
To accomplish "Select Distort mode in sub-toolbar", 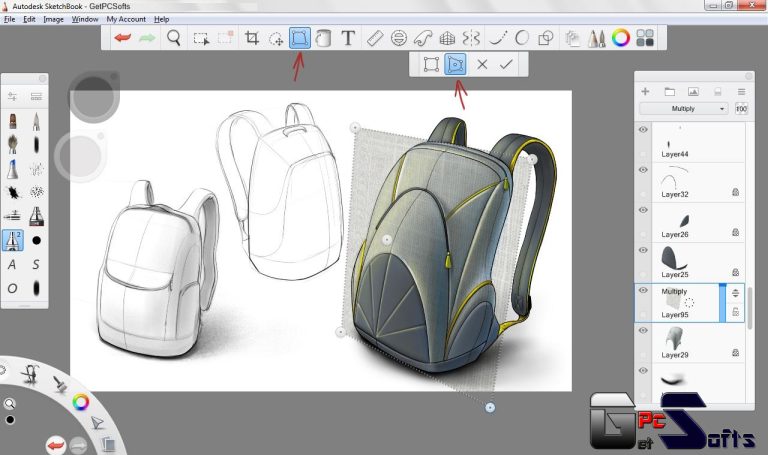I will [455, 64].
